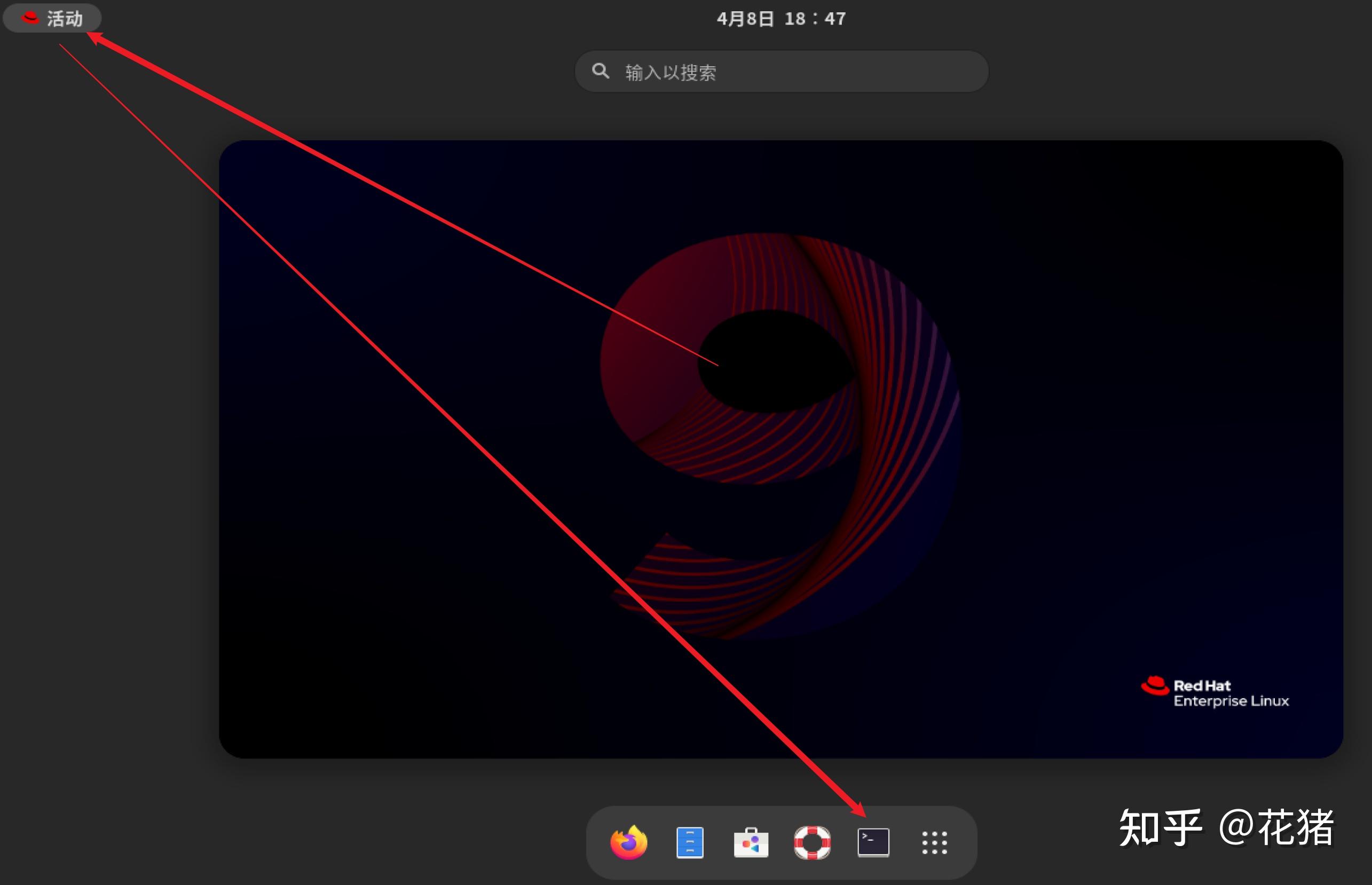The width and height of the screenshot is (1372, 885).
Task: Open the Files manager icon in dash
Action: tap(690, 842)
